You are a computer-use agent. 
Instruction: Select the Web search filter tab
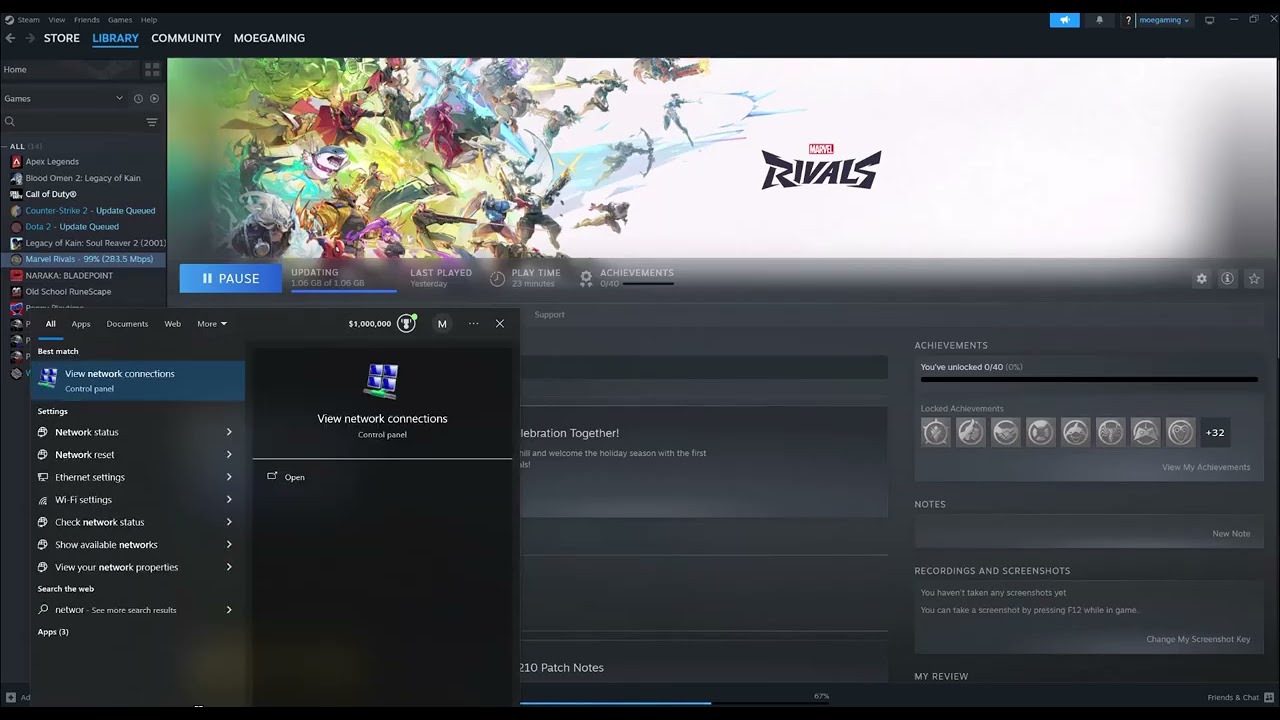coord(173,324)
